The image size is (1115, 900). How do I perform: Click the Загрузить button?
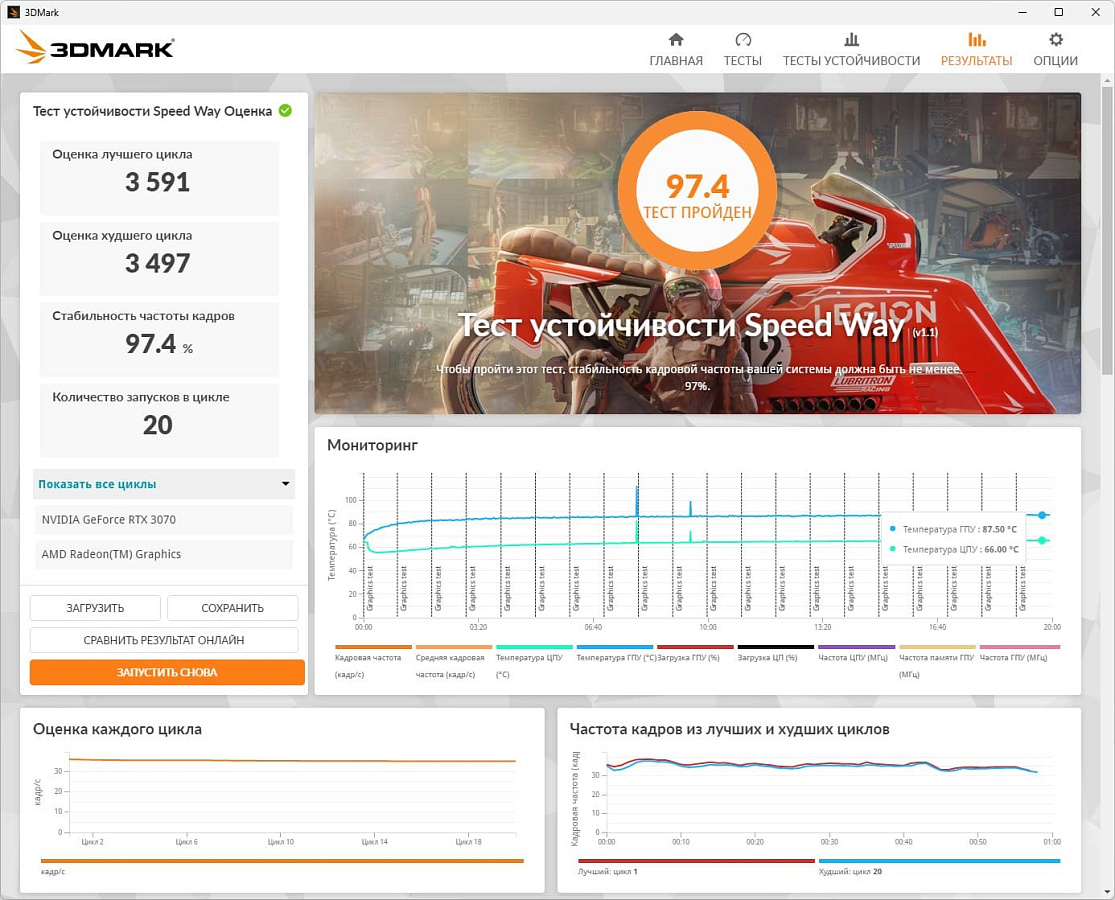(95, 608)
